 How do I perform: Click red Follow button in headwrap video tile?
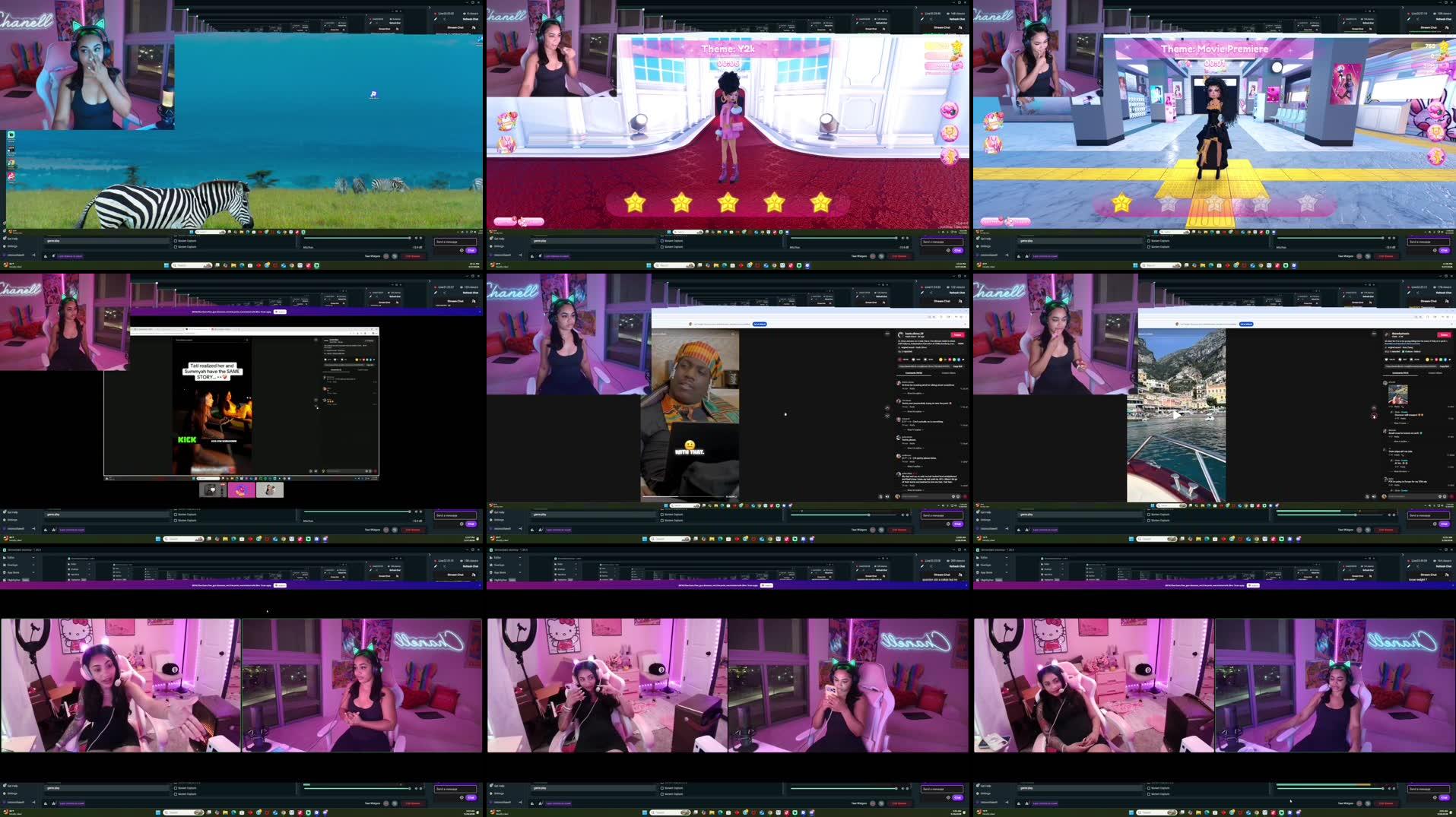pos(957,334)
